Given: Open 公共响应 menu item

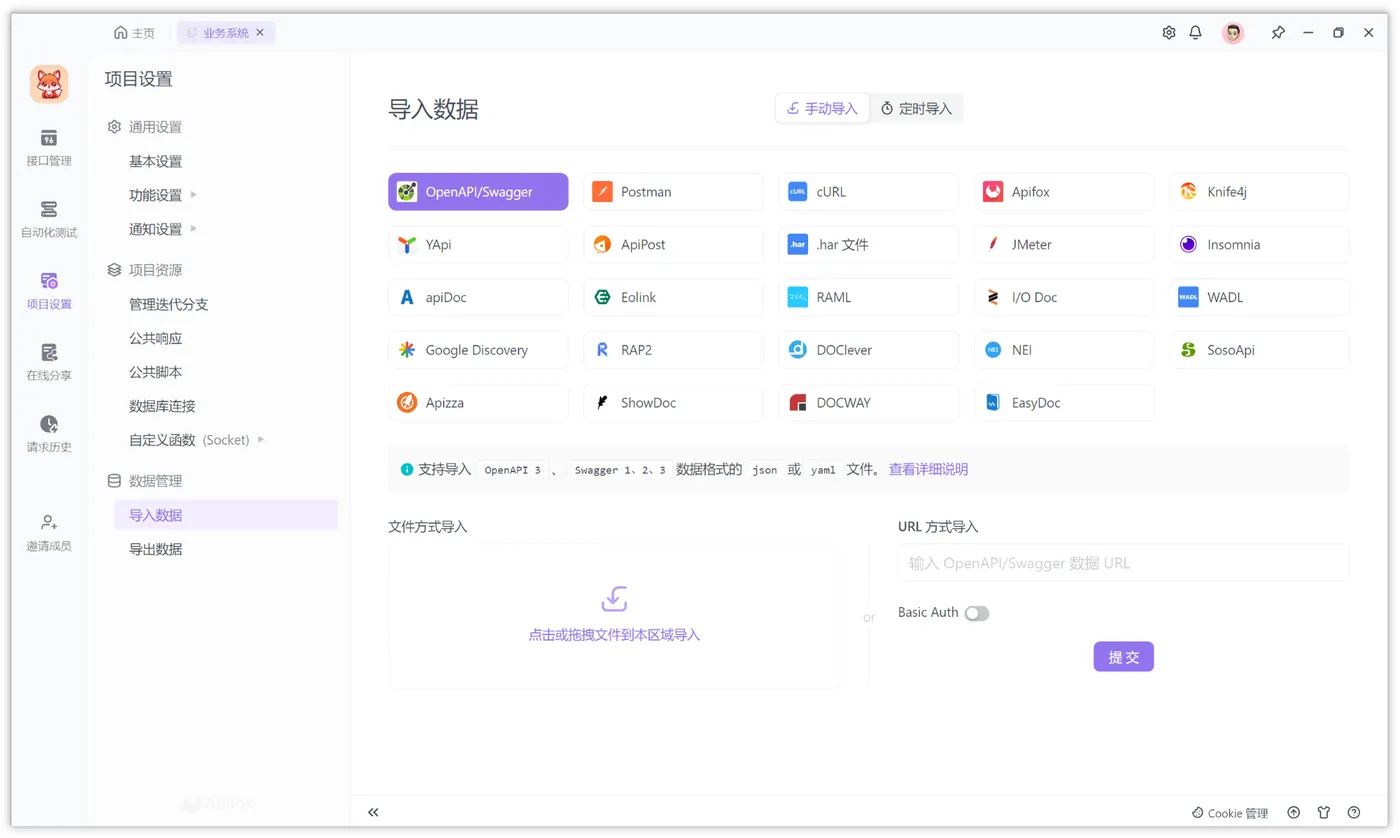Looking at the screenshot, I should click(x=155, y=338).
